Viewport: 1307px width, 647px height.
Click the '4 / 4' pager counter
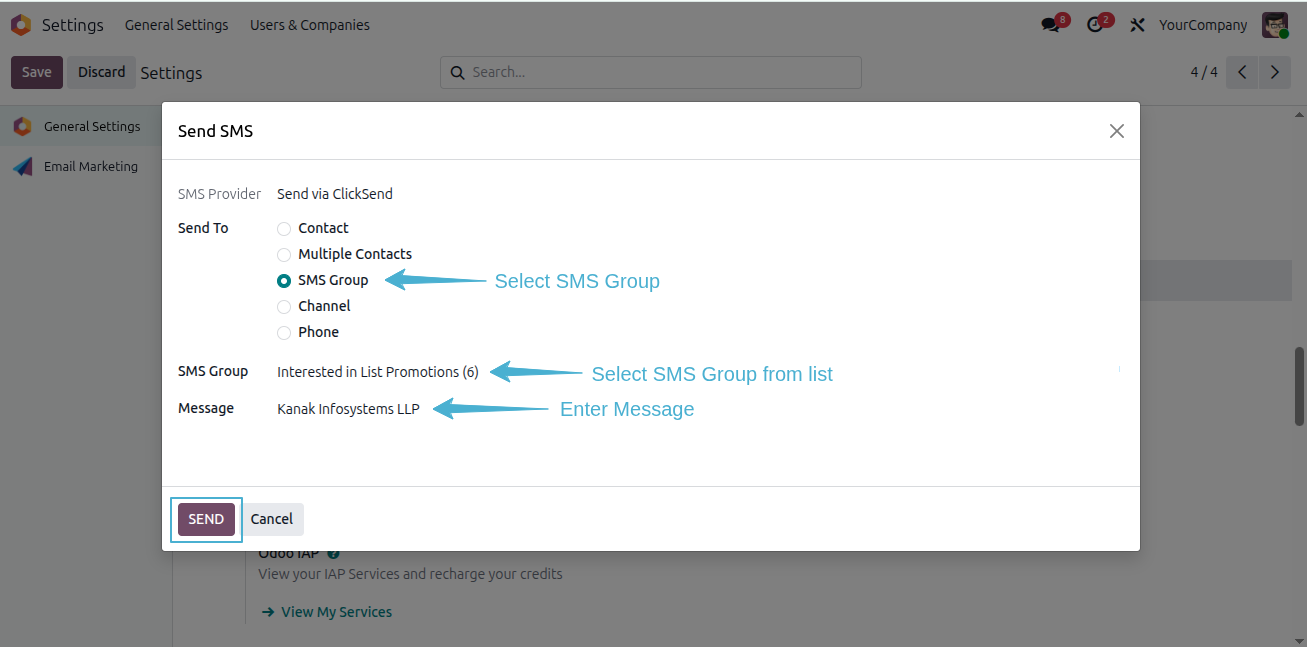(1204, 72)
